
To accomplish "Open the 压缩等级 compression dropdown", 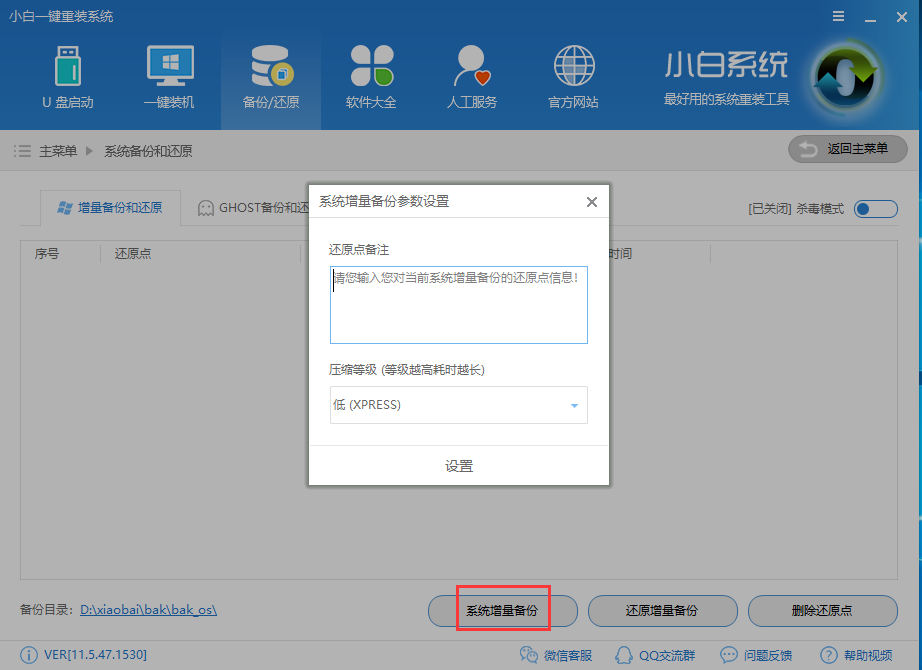I will [458, 405].
